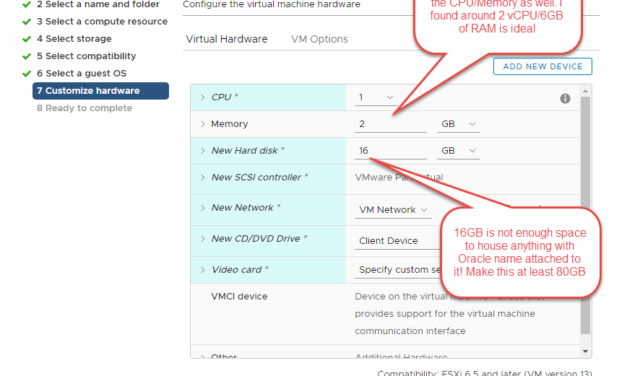Open the Memory unit GB dropdown

pyautogui.click(x=458, y=124)
